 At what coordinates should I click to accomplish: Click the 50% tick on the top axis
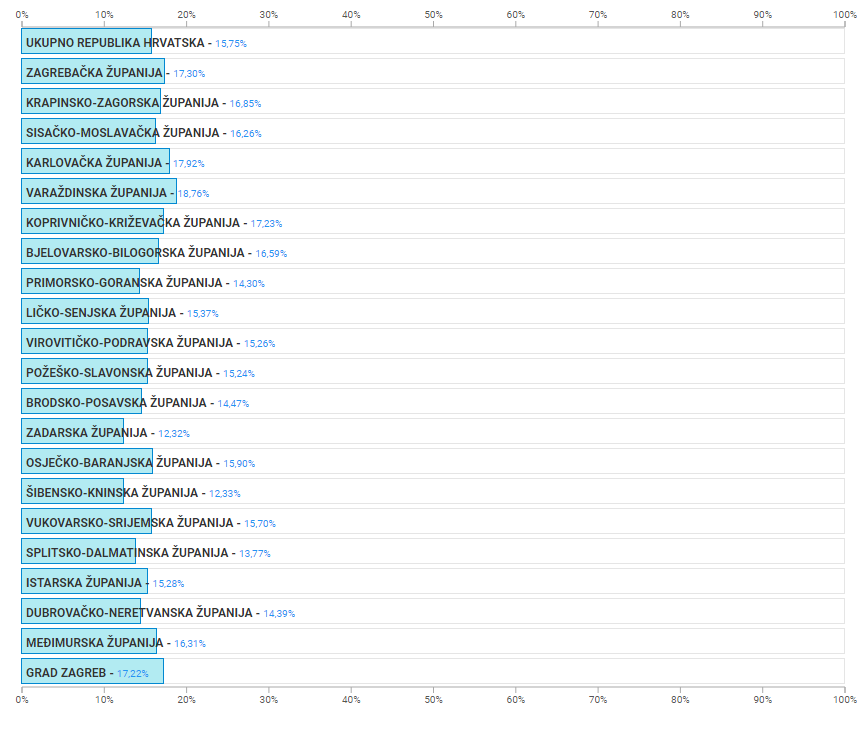coord(433,14)
